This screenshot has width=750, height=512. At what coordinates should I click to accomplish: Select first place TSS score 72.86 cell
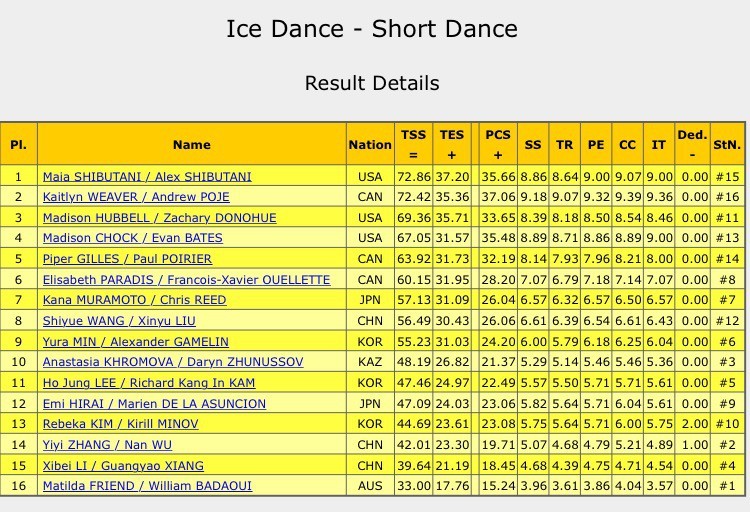414,177
